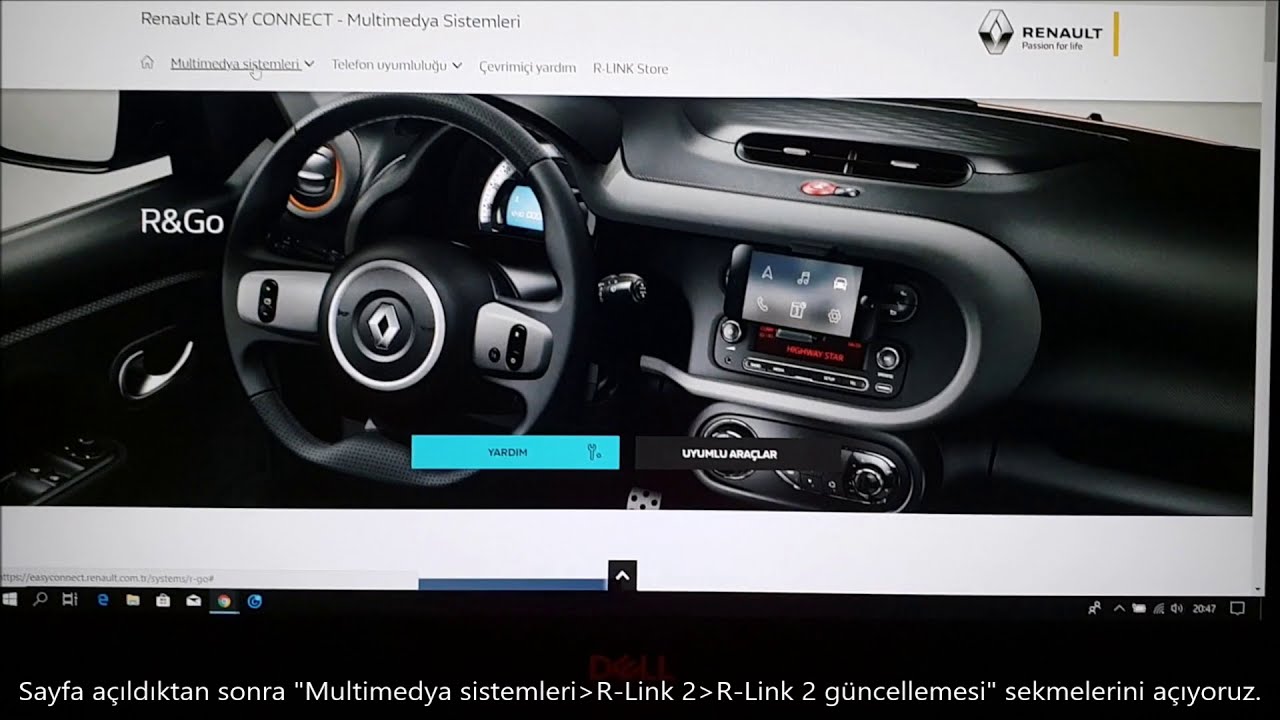The height and width of the screenshot is (720, 1280).
Task: Open Windows search from the taskbar
Action: pos(40,600)
